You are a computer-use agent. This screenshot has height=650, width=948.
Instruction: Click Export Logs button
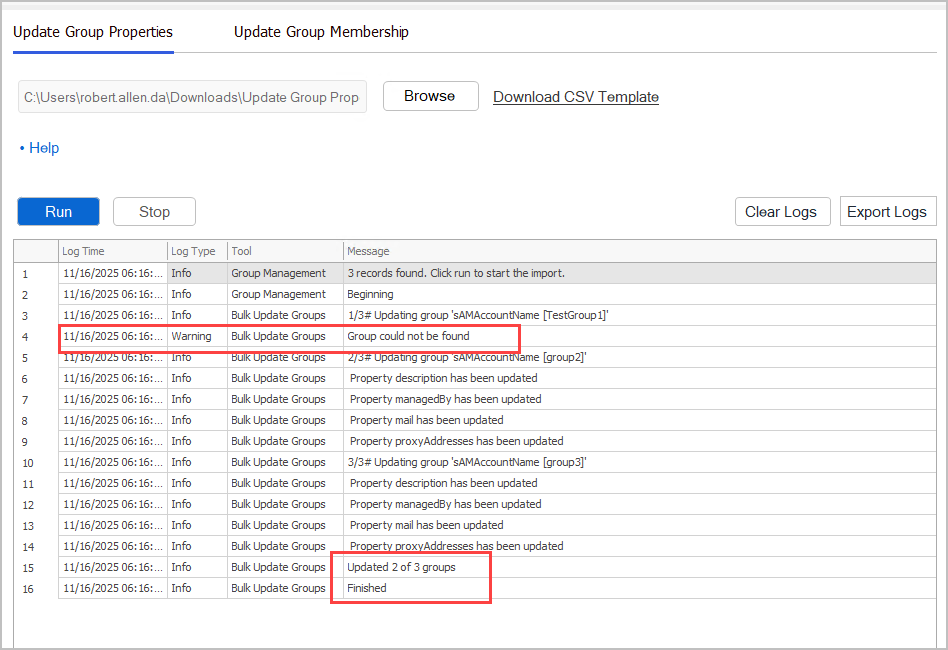887,212
